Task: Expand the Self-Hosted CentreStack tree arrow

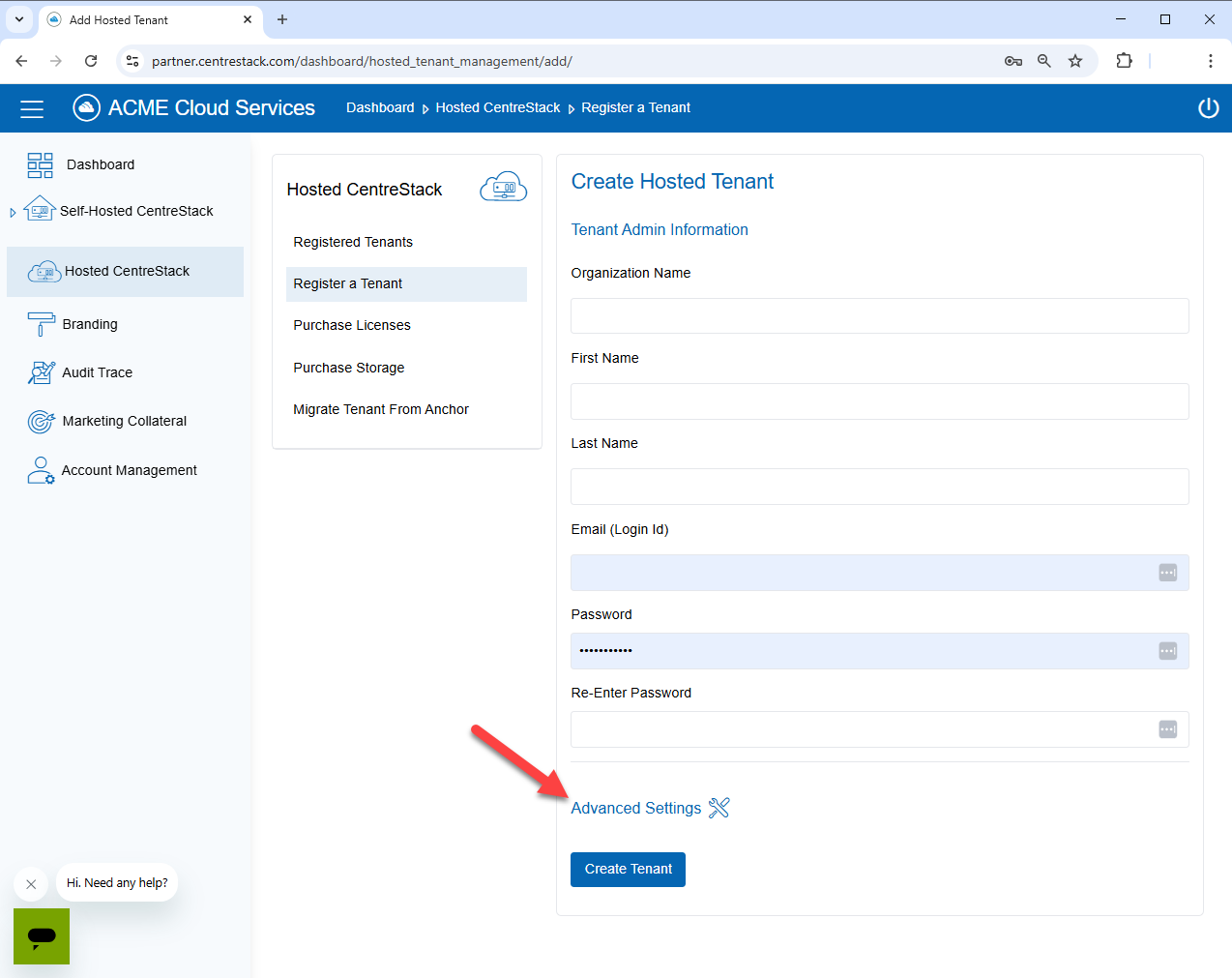Action: [13, 212]
